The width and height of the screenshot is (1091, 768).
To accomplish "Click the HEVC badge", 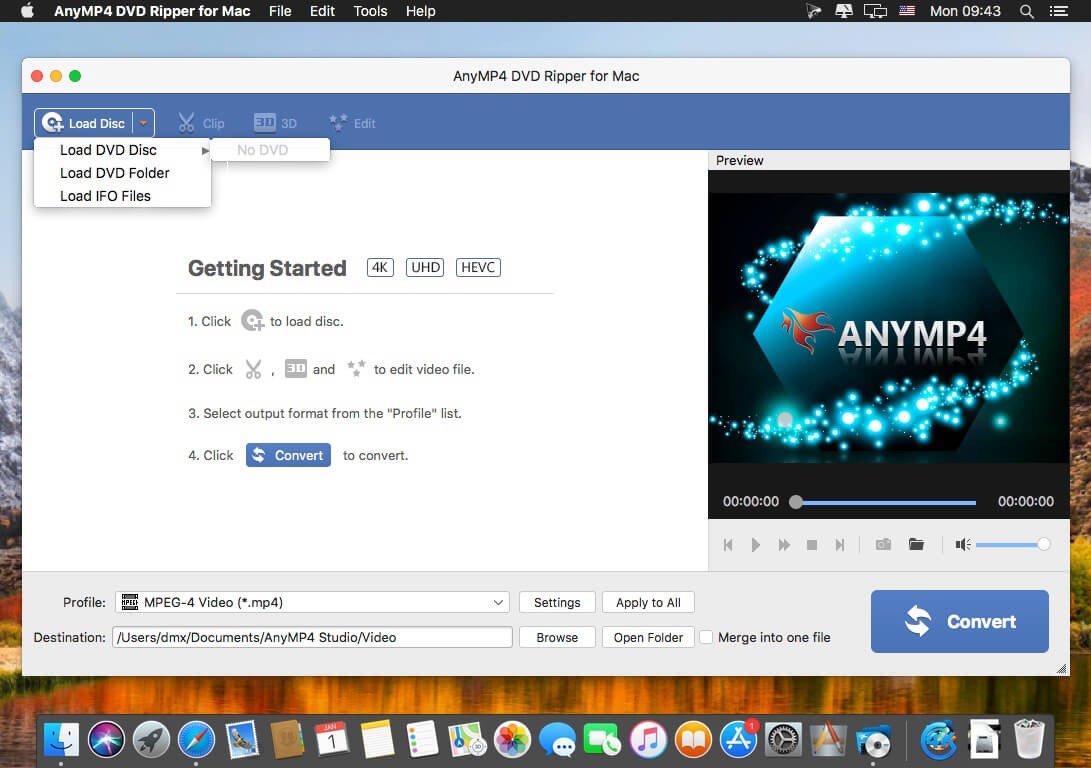I will [x=478, y=267].
